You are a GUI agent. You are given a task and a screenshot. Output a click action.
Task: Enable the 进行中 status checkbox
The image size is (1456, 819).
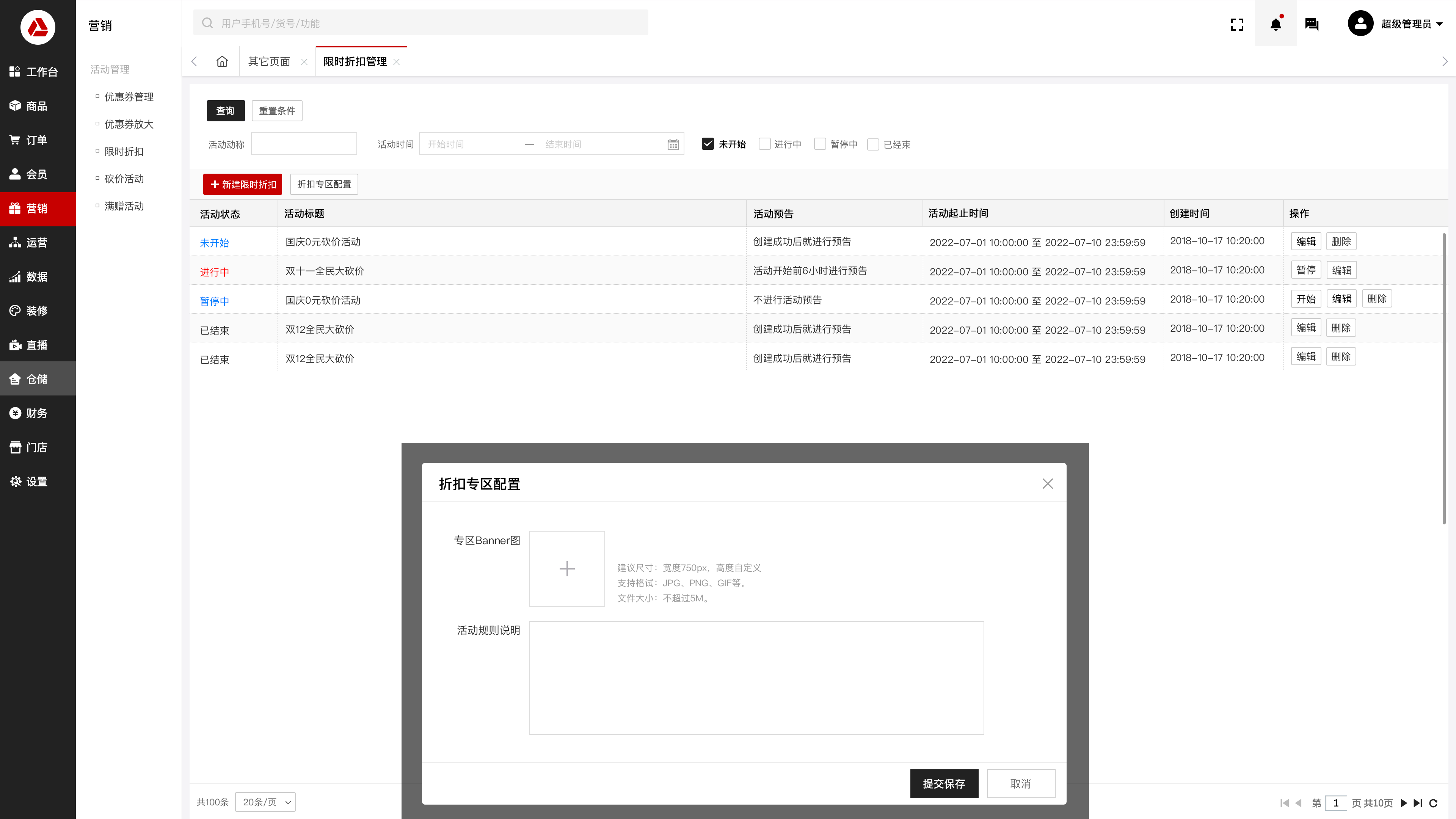[x=764, y=144]
